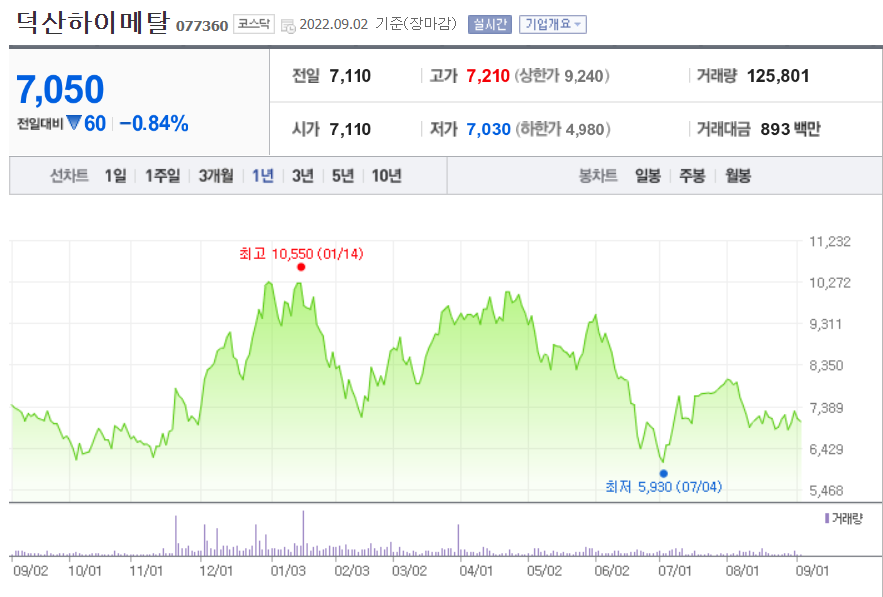The height and width of the screenshot is (597, 883).
Task: Click the 최저 5,930 (07/04) label
Action: (x=663, y=487)
